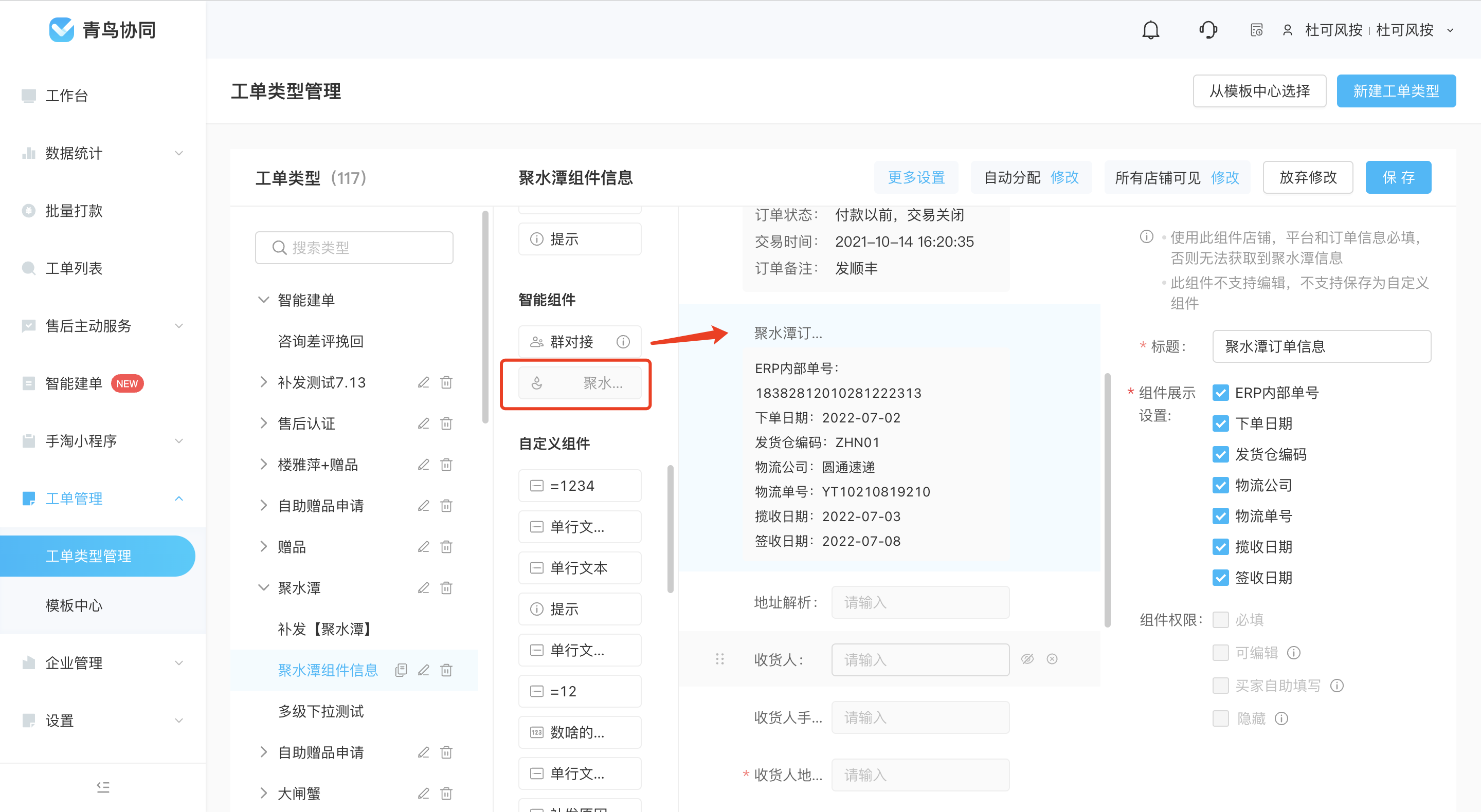
Task: Uncheck 揽收日期 checkbox
Action: (x=1221, y=547)
